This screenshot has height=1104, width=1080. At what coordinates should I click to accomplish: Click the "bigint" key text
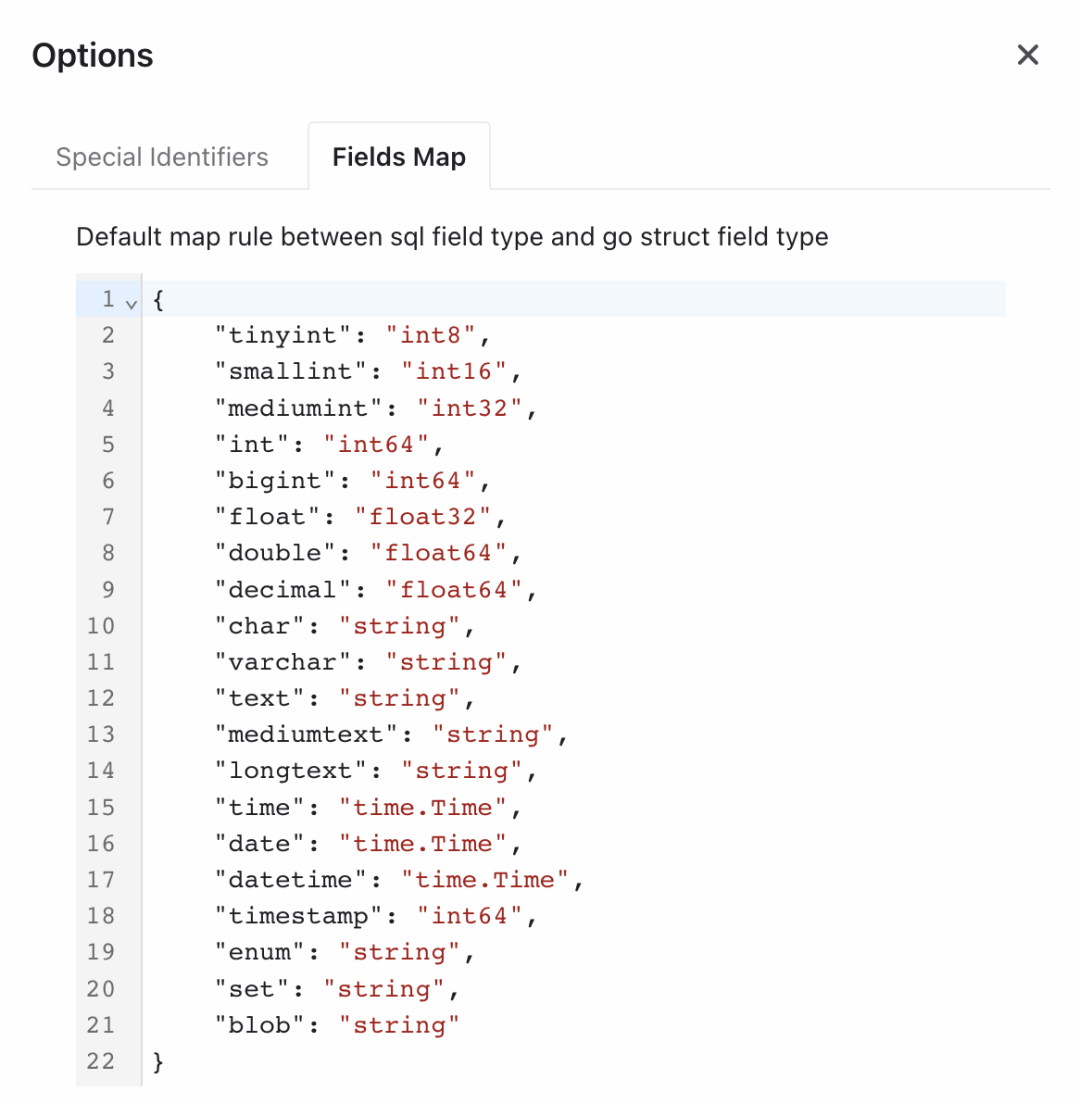pos(275,480)
